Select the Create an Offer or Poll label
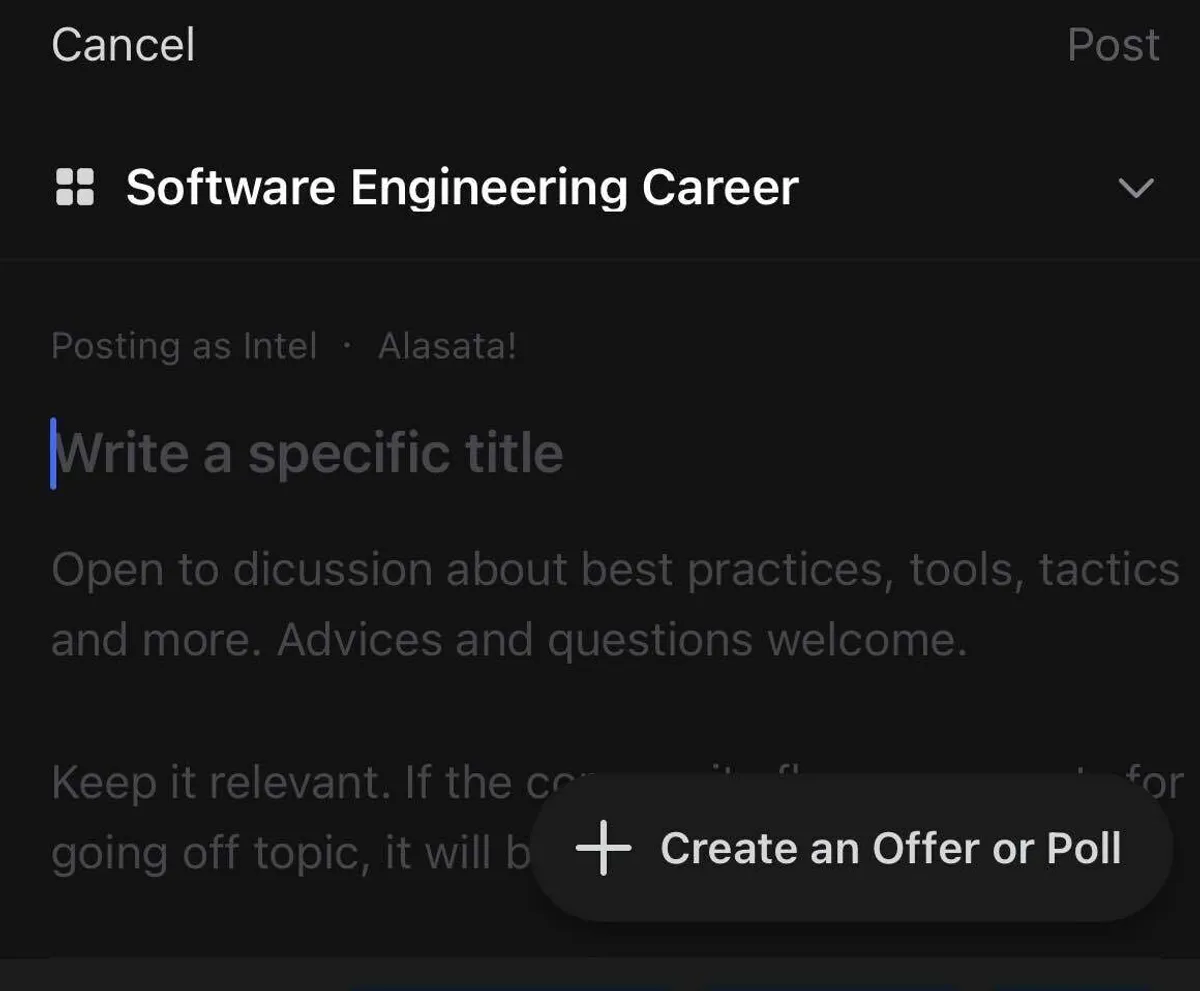 point(890,848)
